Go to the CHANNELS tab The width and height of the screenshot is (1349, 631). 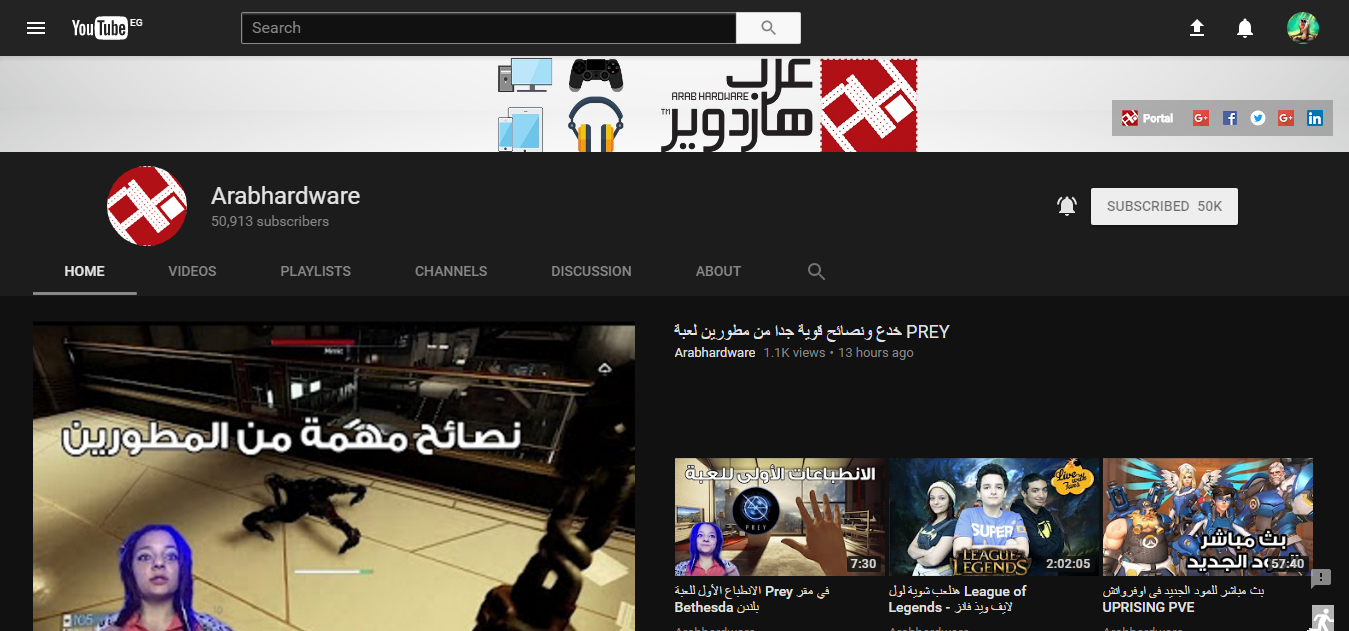tap(451, 271)
